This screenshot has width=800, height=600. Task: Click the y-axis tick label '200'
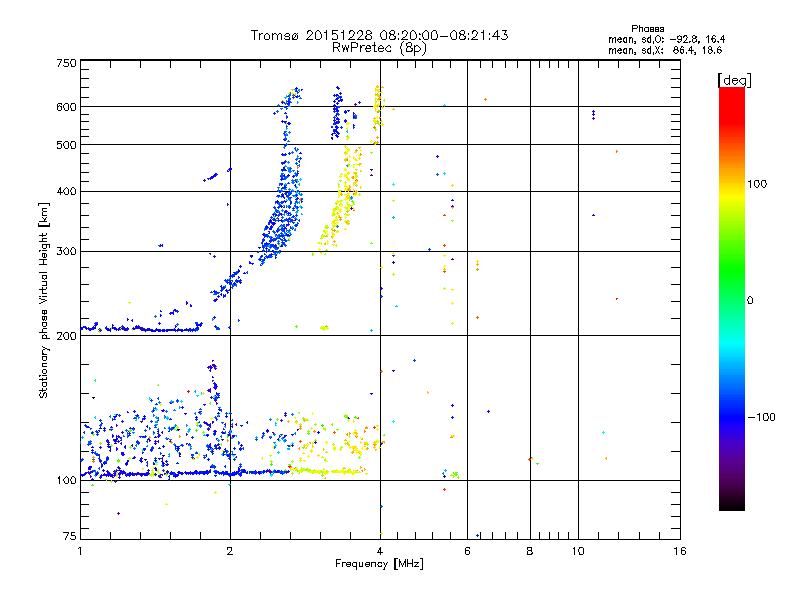click(66, 336)
